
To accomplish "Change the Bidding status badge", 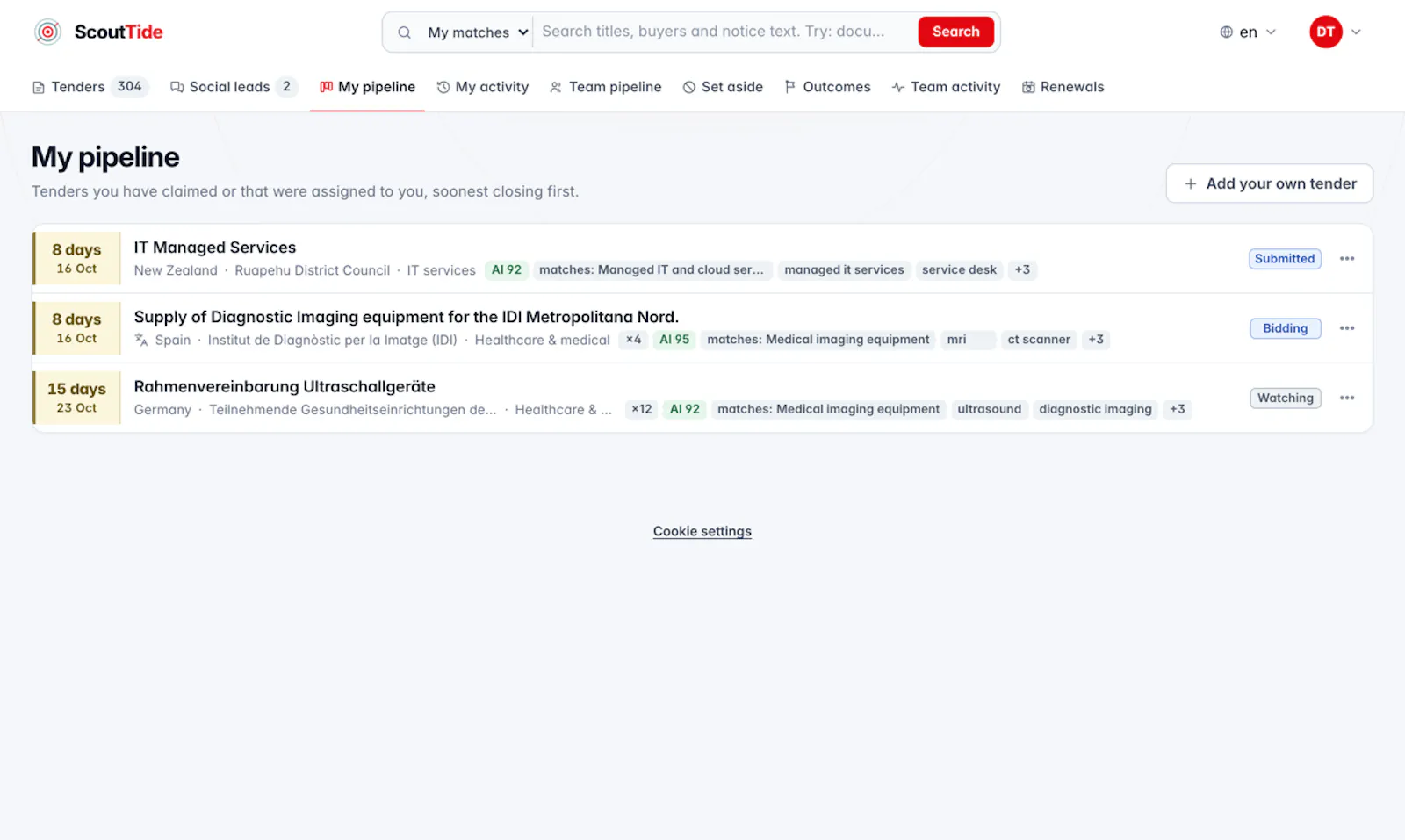I will coord(1286,328).
